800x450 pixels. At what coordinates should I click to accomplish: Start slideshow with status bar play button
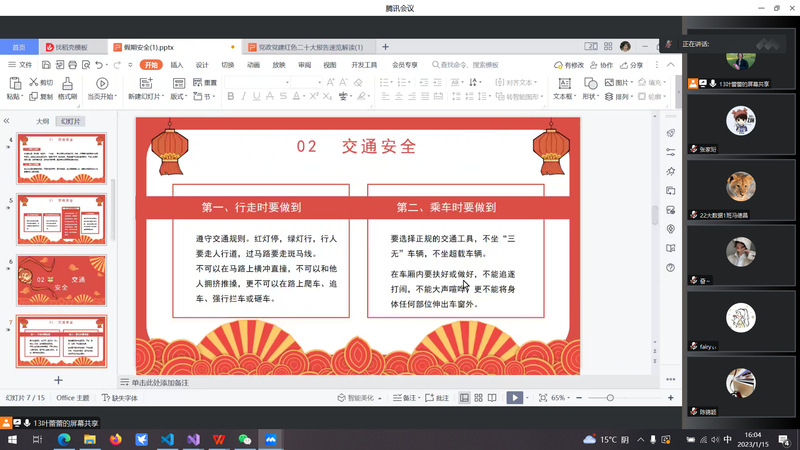[x=514, y=397]
